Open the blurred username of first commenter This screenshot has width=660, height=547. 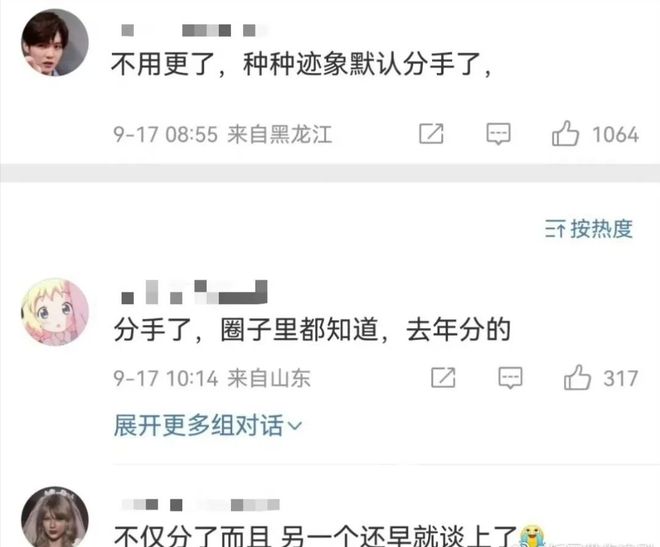click(x=194, y=30)
